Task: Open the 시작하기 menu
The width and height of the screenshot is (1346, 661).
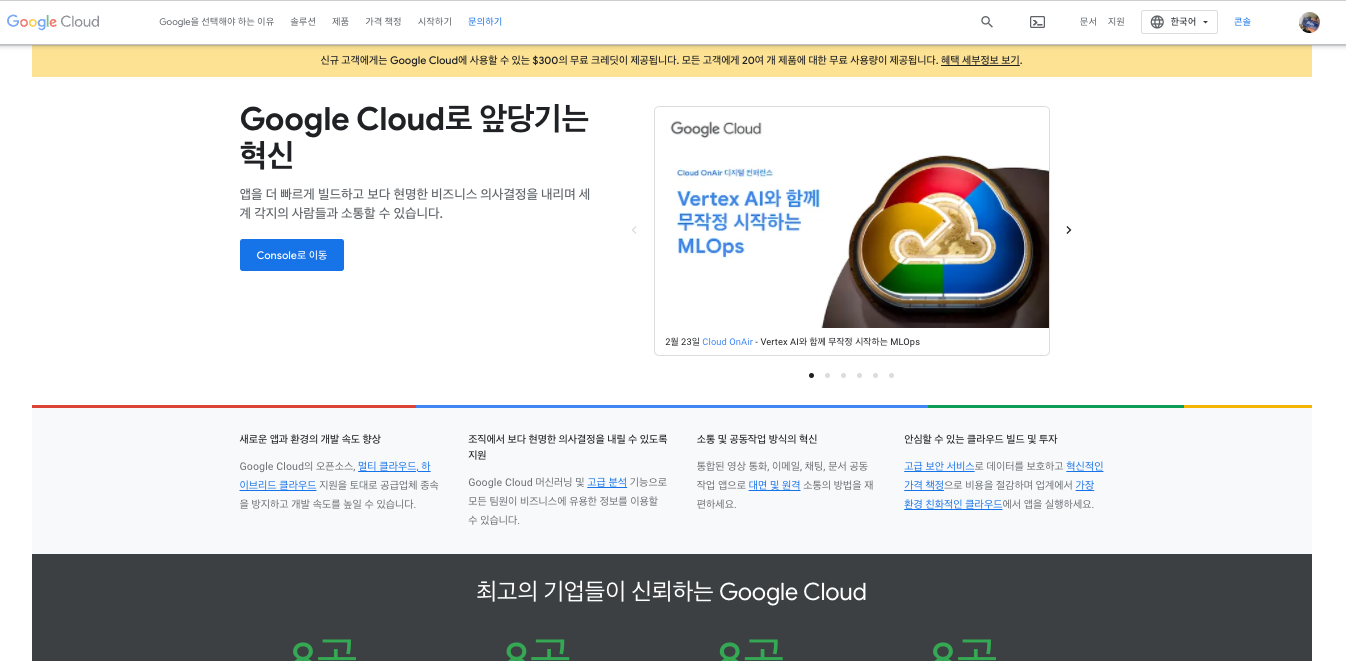Action: click(x=434, y=21)
